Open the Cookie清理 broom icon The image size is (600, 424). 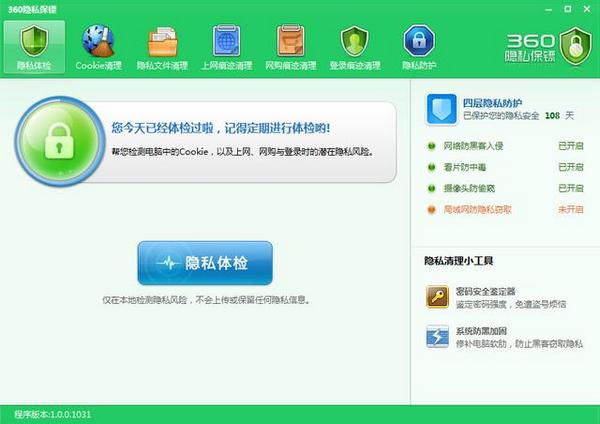[98, 41]
